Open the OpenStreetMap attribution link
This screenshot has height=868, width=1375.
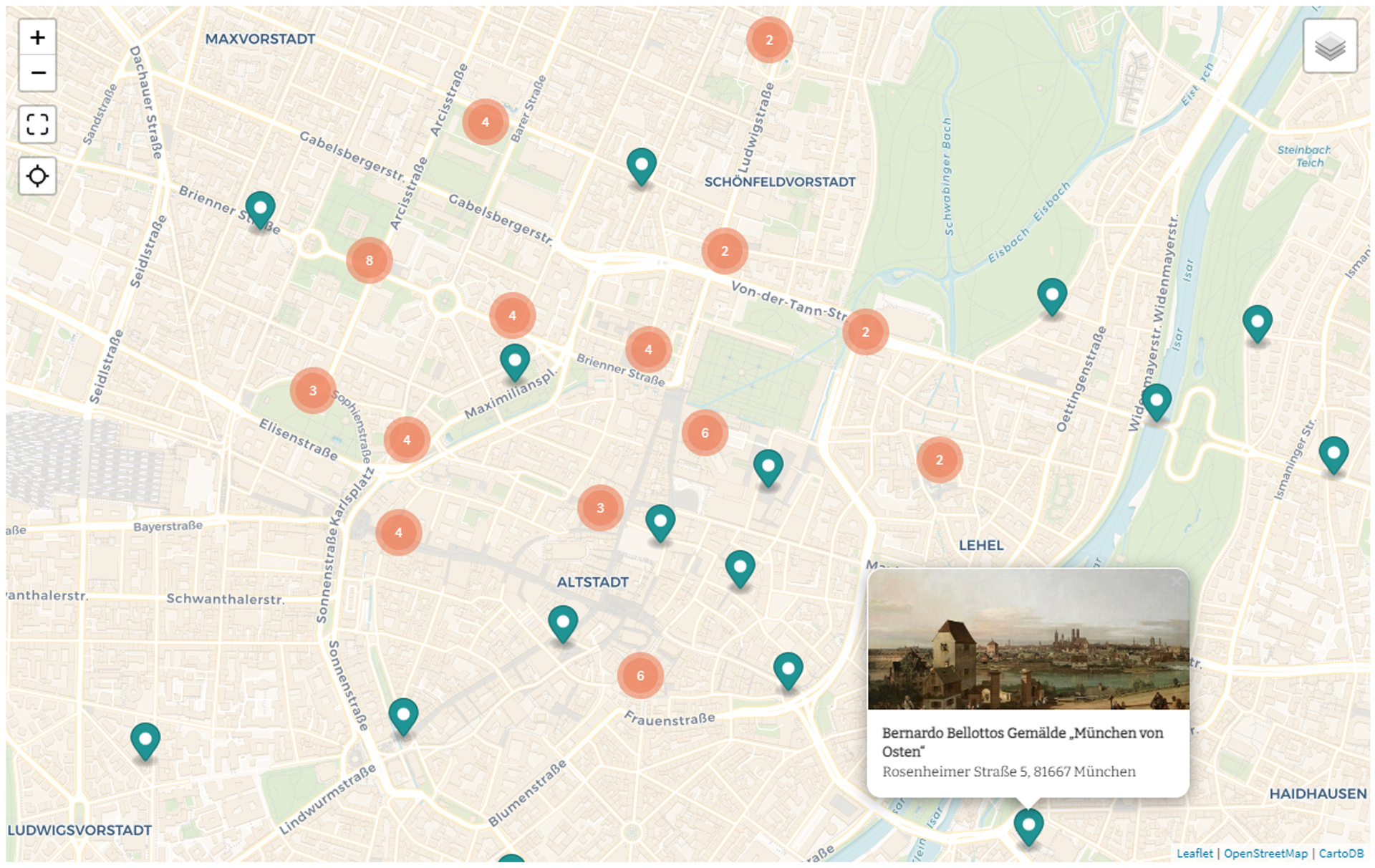(1265, 854)
